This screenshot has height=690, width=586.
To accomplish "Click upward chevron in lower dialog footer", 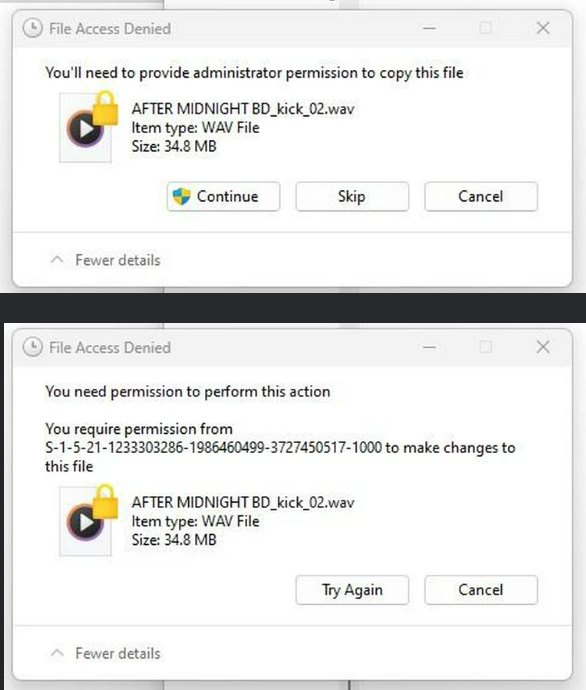I will [x=57, y=653].
